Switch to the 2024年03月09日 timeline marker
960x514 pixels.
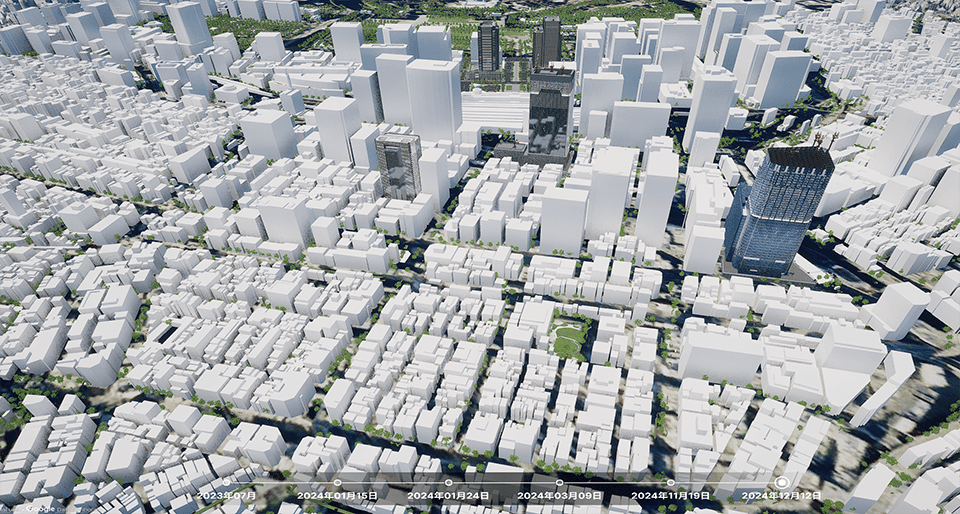[x=559, y=482]
